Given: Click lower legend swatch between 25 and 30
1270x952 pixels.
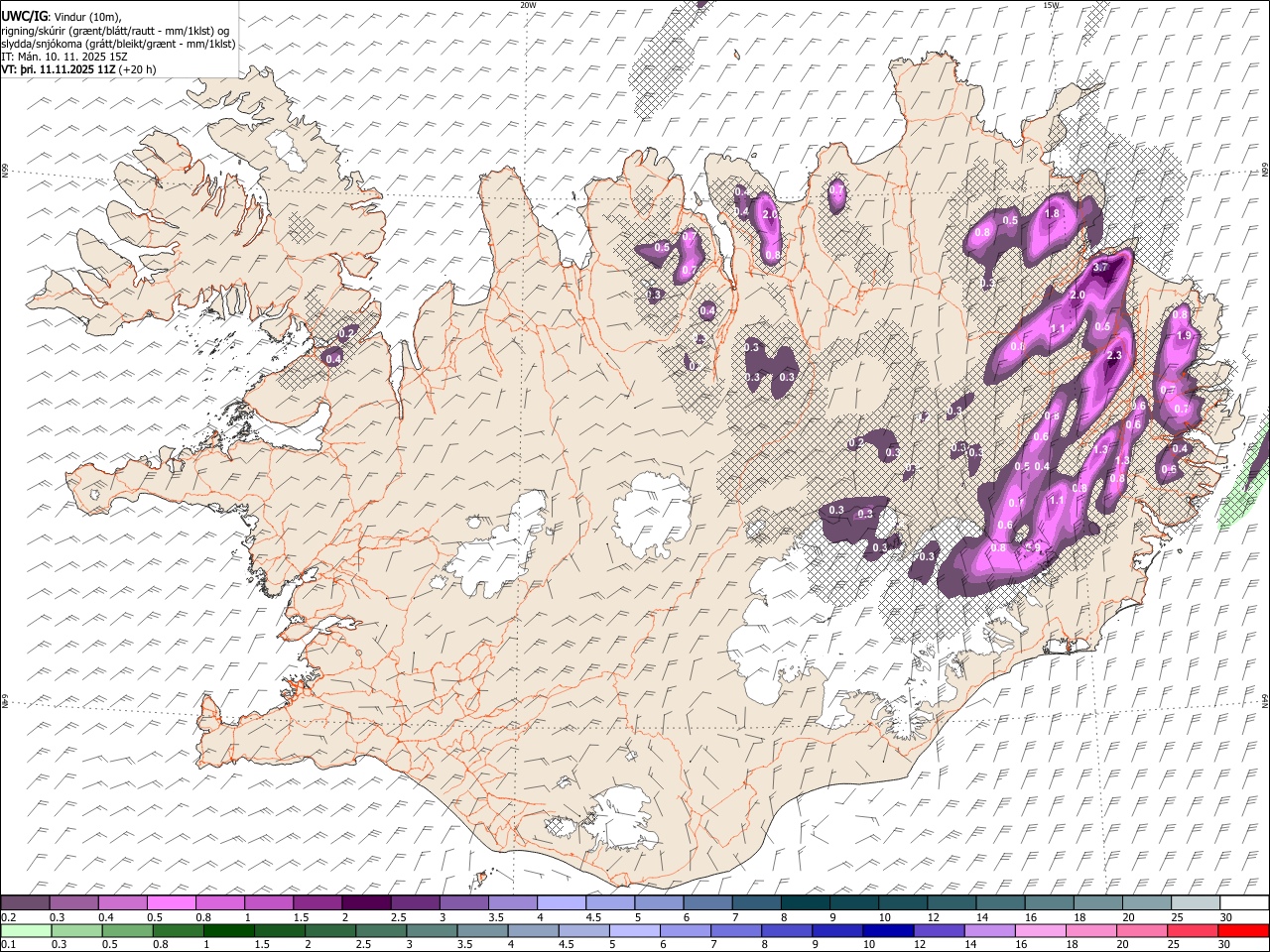Looking at the screenshot, I should click(1194, 930).
